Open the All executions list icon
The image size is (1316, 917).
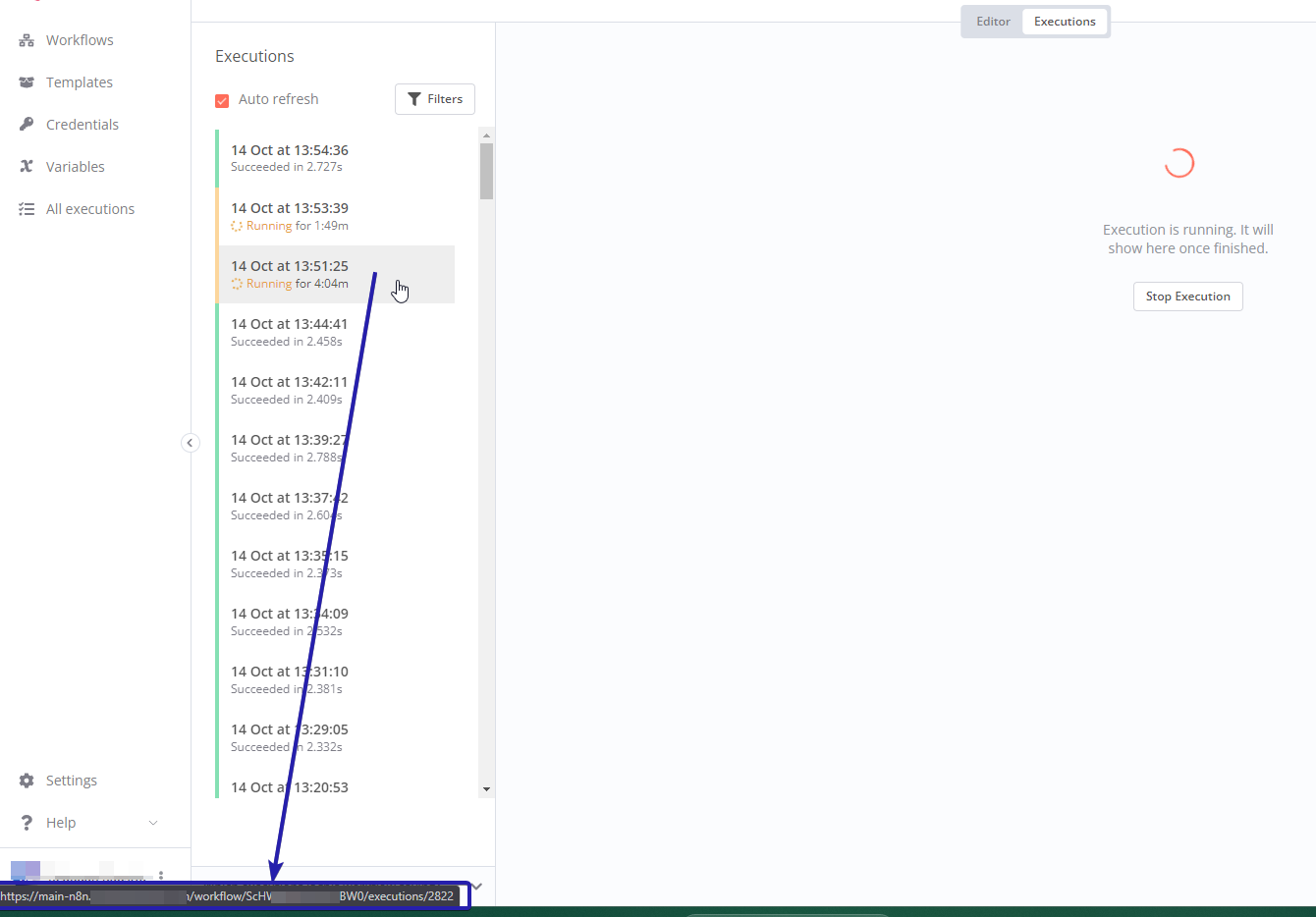(27, 209)
